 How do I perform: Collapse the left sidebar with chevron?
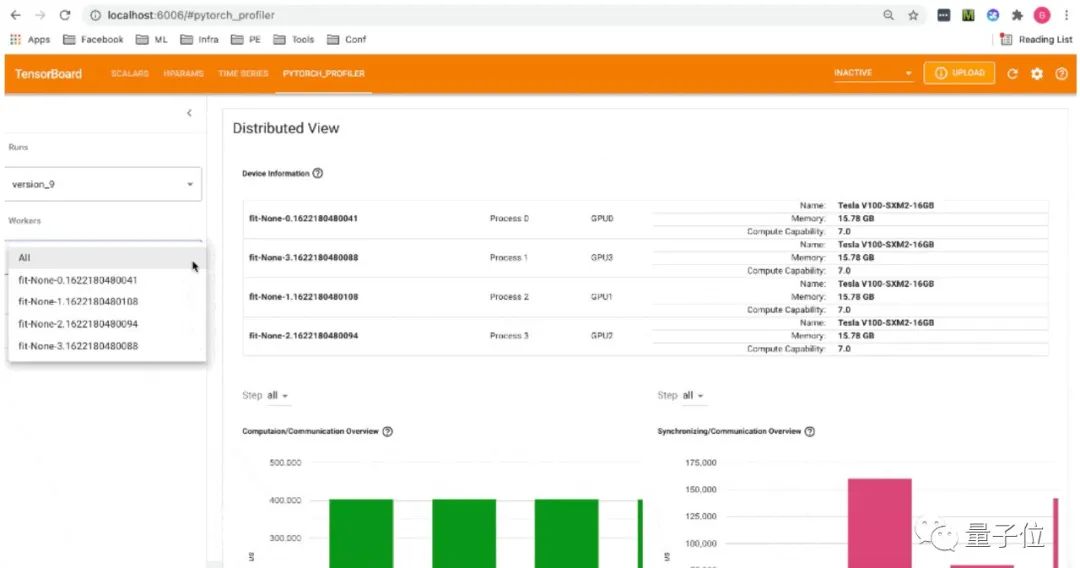[189, 113]
